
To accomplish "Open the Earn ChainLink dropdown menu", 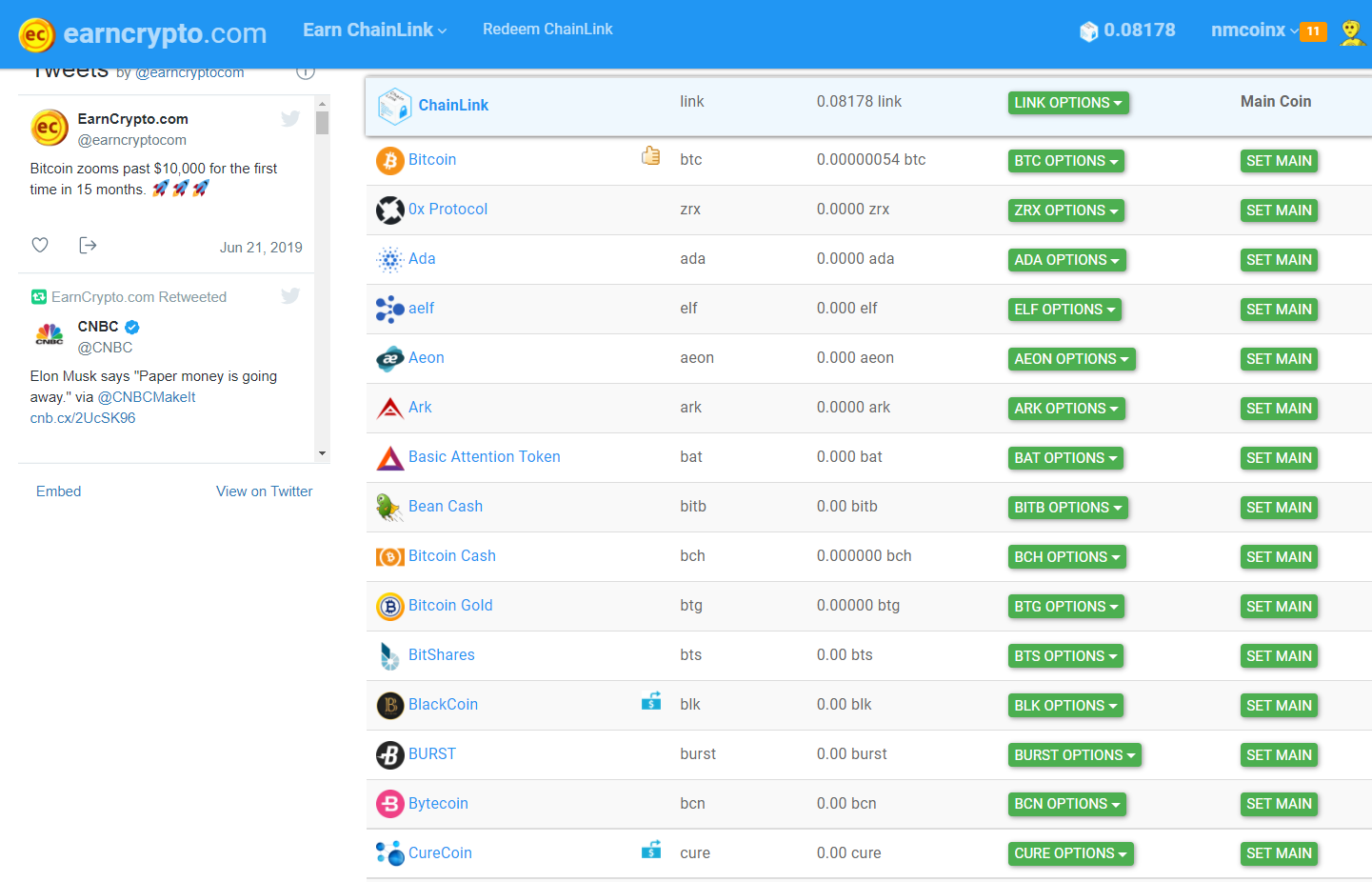I will click(374, 30).
